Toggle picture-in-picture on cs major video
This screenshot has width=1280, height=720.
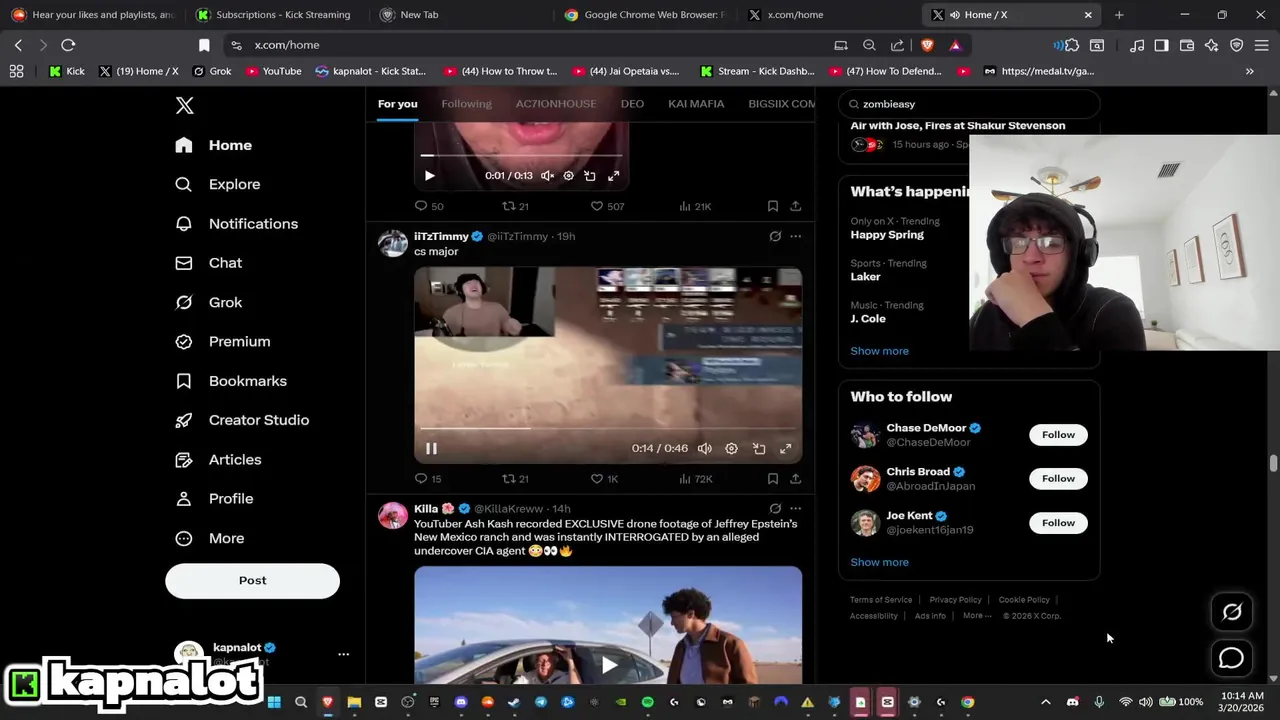(759, 449)
